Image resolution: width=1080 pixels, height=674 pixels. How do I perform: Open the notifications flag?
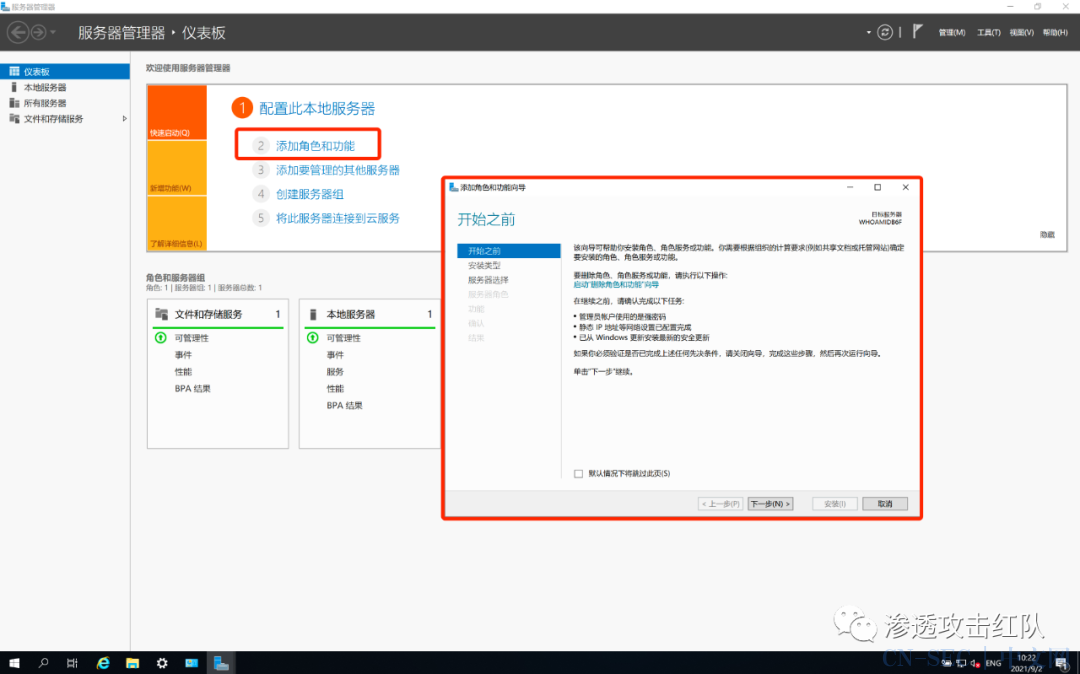pyautogui.click(x=917, y=32)
